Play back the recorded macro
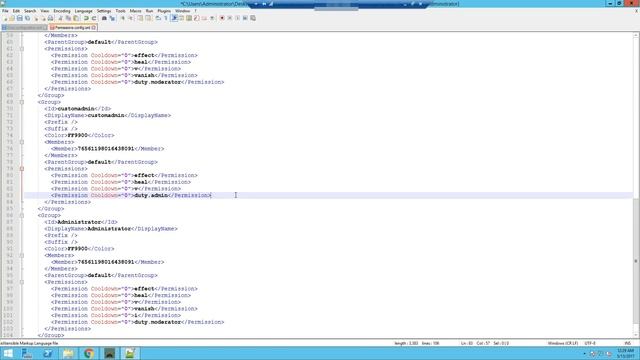This screenshot has height=360, width=640. pyautogui.click(x=237, y=18)
